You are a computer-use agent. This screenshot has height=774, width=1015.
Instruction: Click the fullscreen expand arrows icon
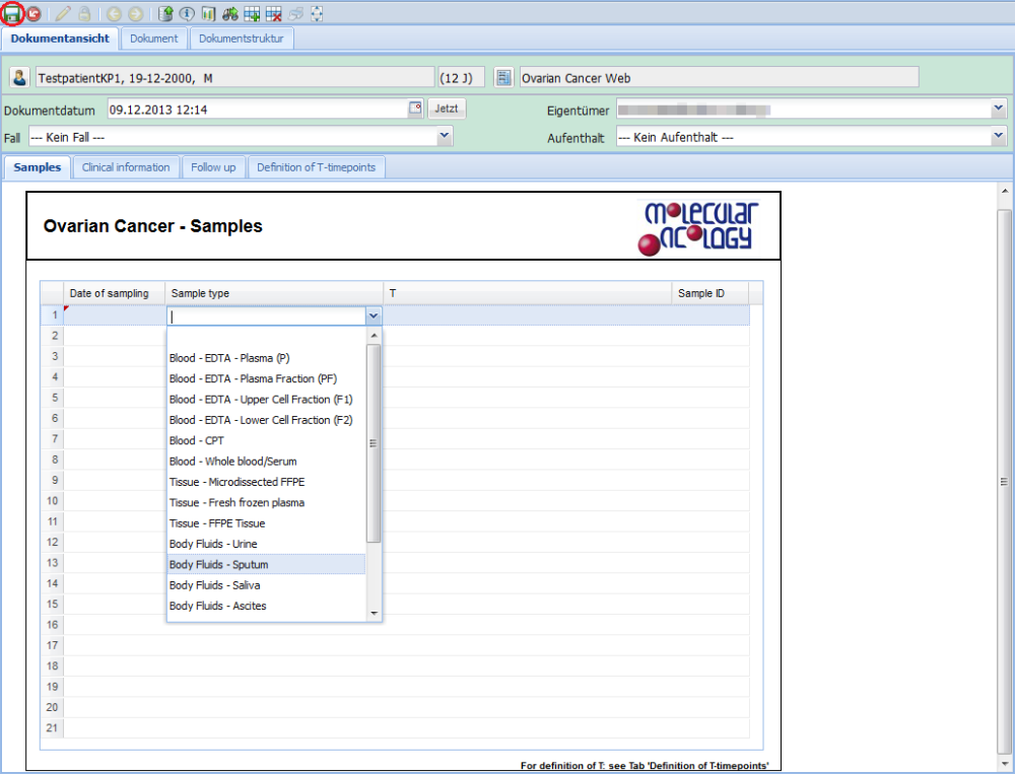point(317,14)
